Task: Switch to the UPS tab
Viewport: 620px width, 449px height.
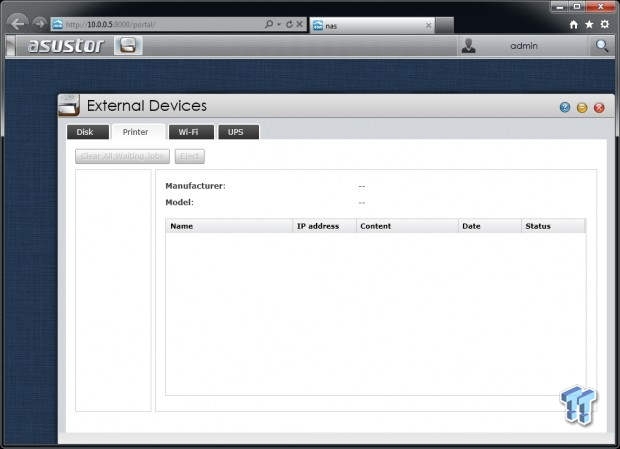Action: click(238, 132)
